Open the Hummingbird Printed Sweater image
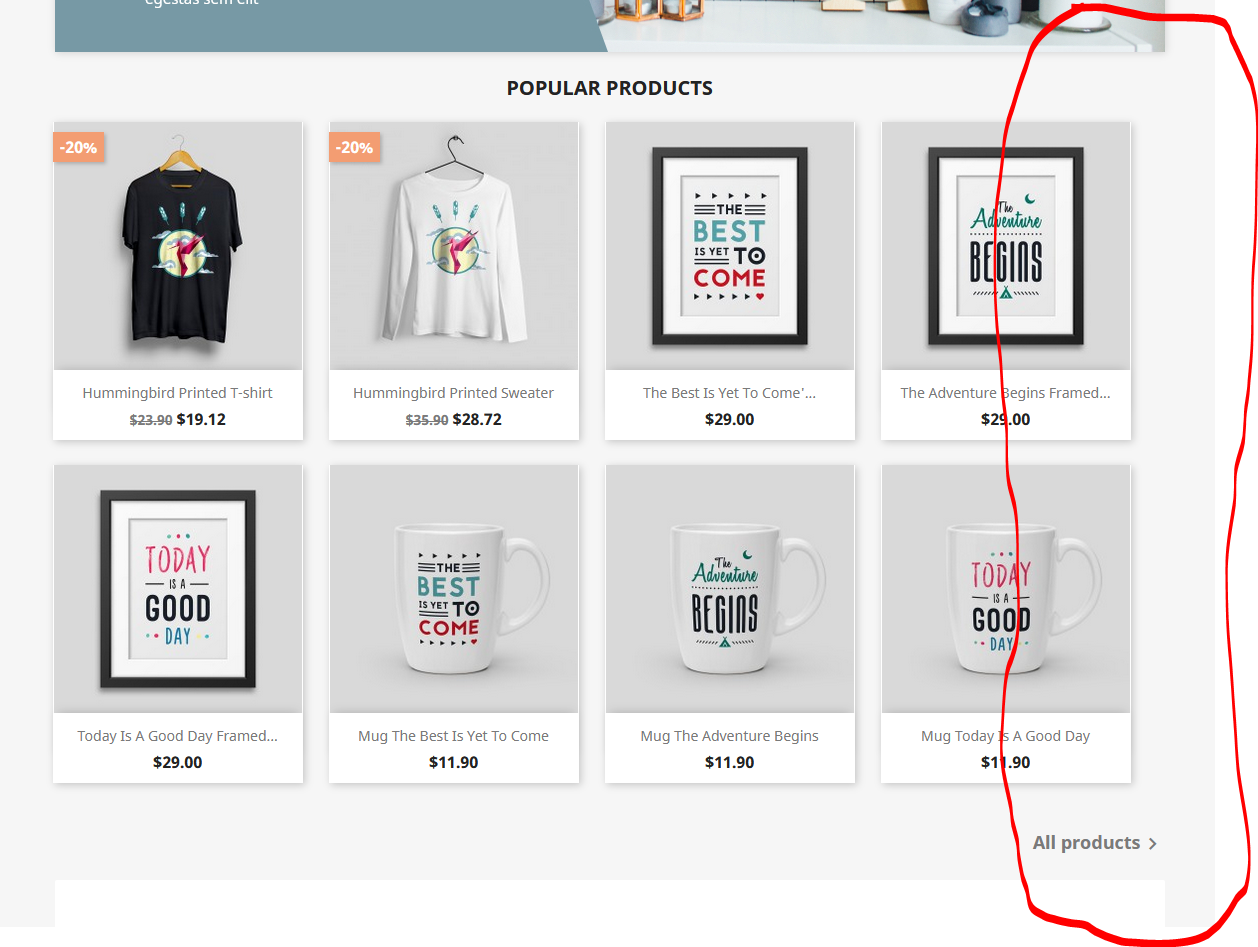The height and width of the screenshot is (947, 1258). [454, 246]
